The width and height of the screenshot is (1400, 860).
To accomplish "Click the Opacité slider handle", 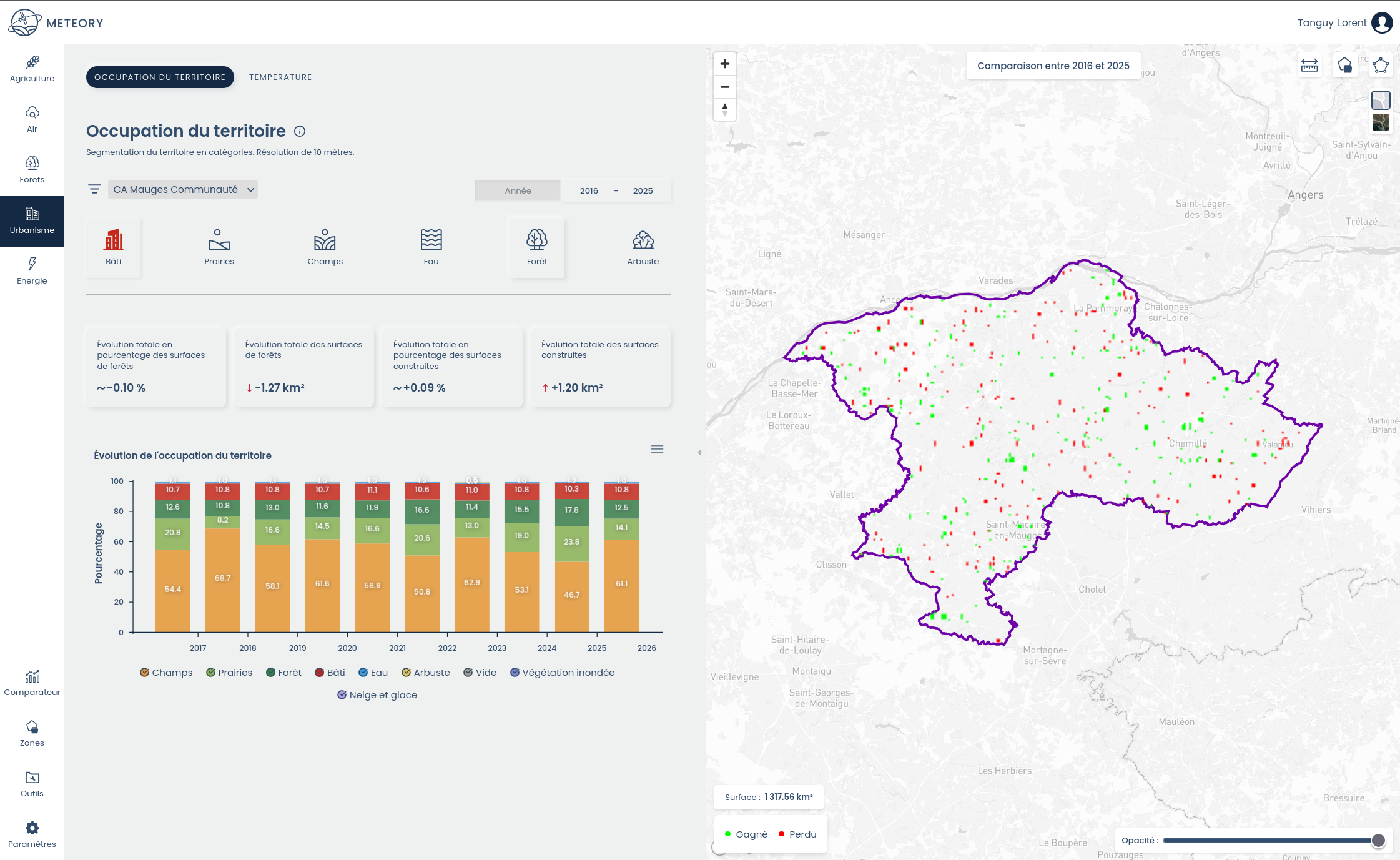I will (x=1378, y=841).
